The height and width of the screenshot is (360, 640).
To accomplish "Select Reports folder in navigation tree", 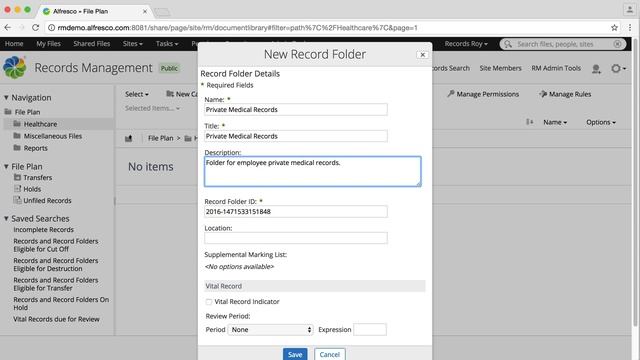I will 36,148.
